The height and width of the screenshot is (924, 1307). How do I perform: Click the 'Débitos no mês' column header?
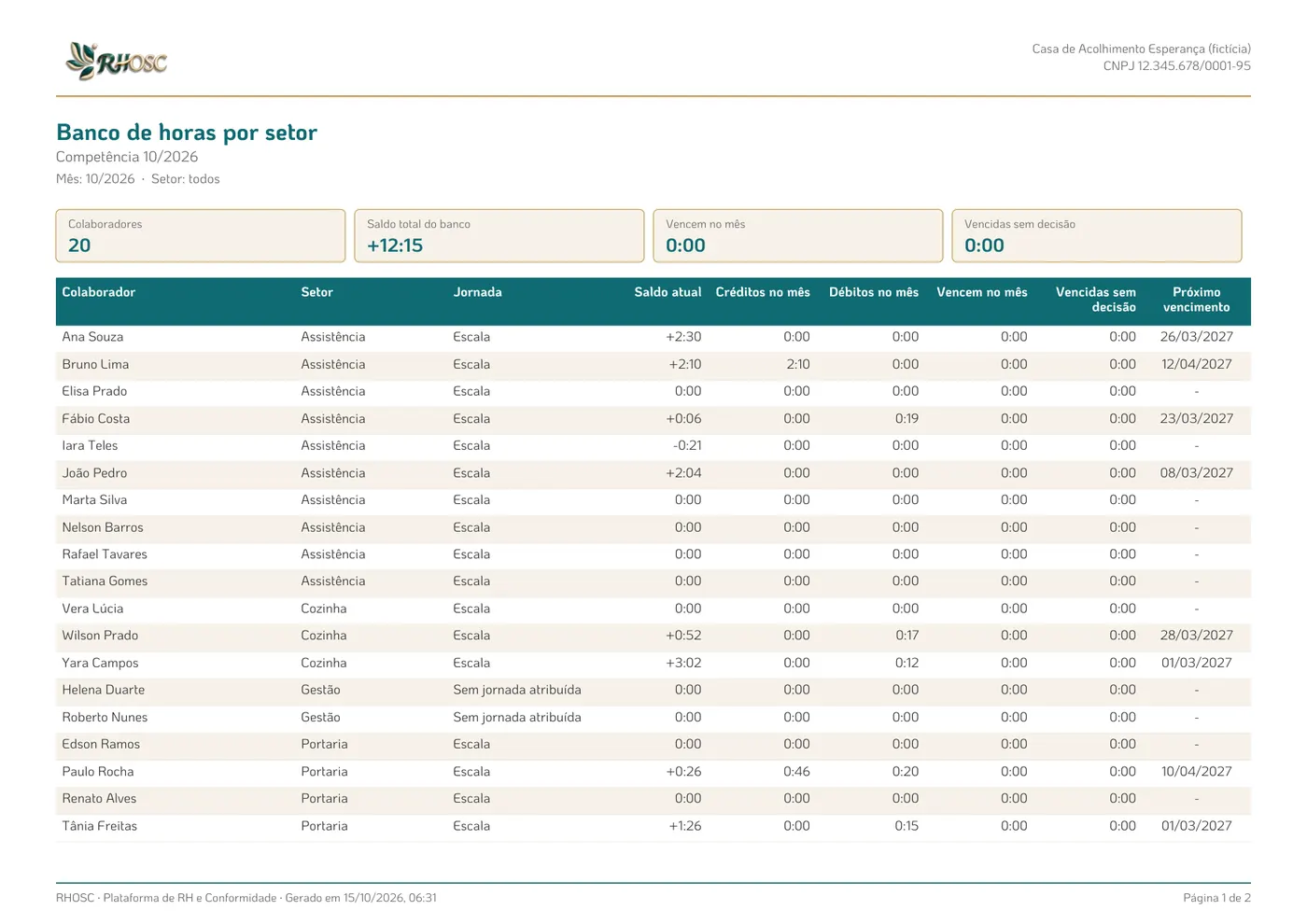874,292
